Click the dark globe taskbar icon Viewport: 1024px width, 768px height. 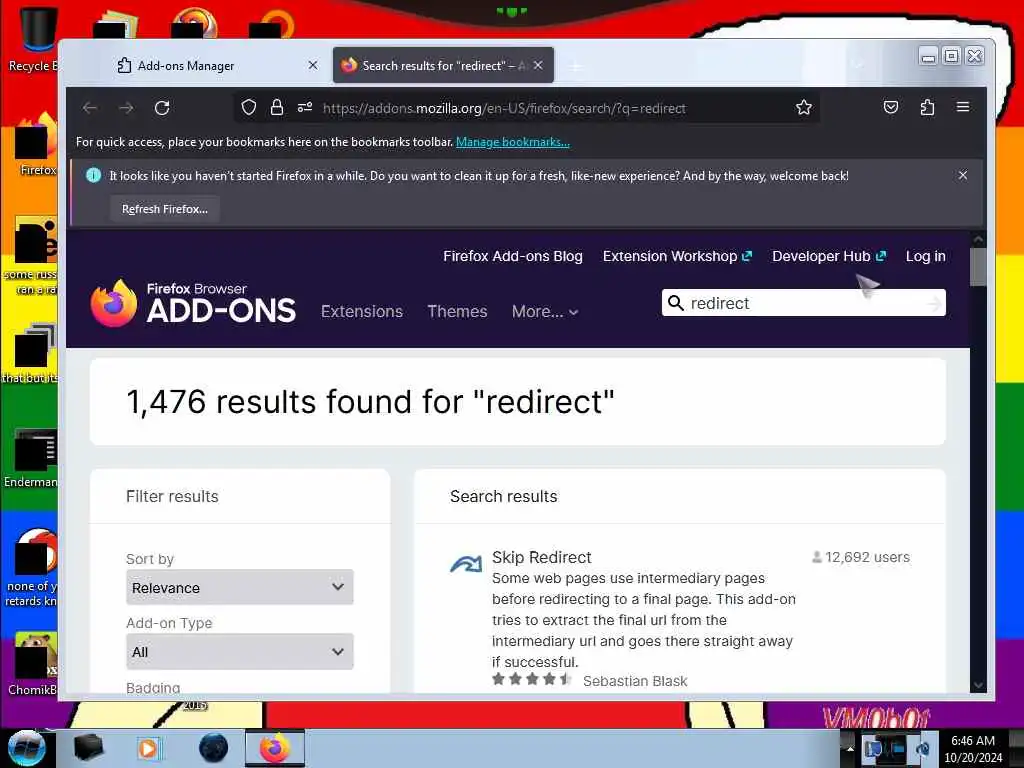pos(214,748)
